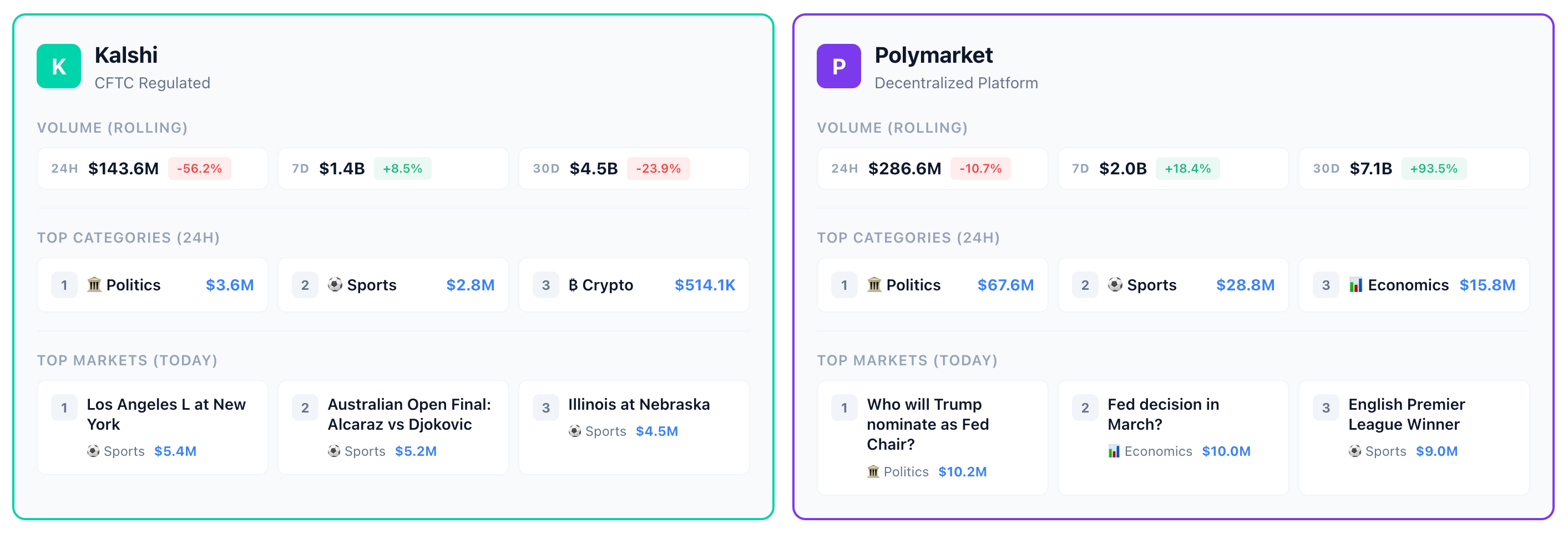Screen dimensions: 1568x533
Task: Click the Polymarket Politics building icon
Action: 873,284
